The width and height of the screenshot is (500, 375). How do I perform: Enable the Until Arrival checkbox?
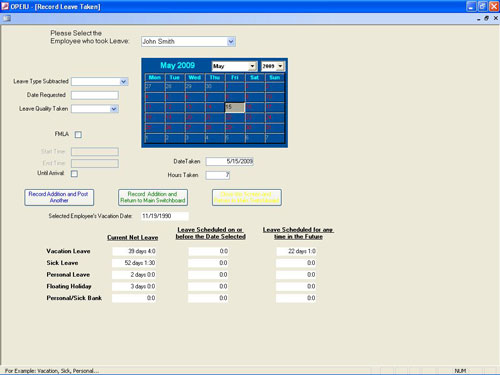(x=74, y=174)
